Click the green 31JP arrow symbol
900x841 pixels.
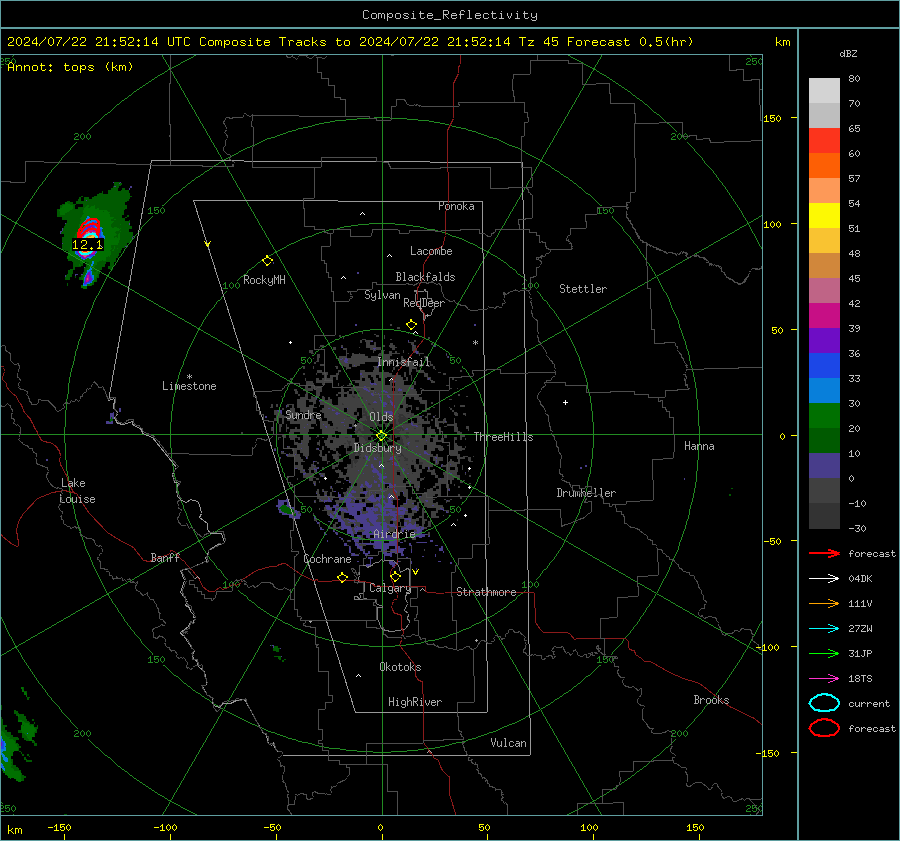(x=824, y=653)
